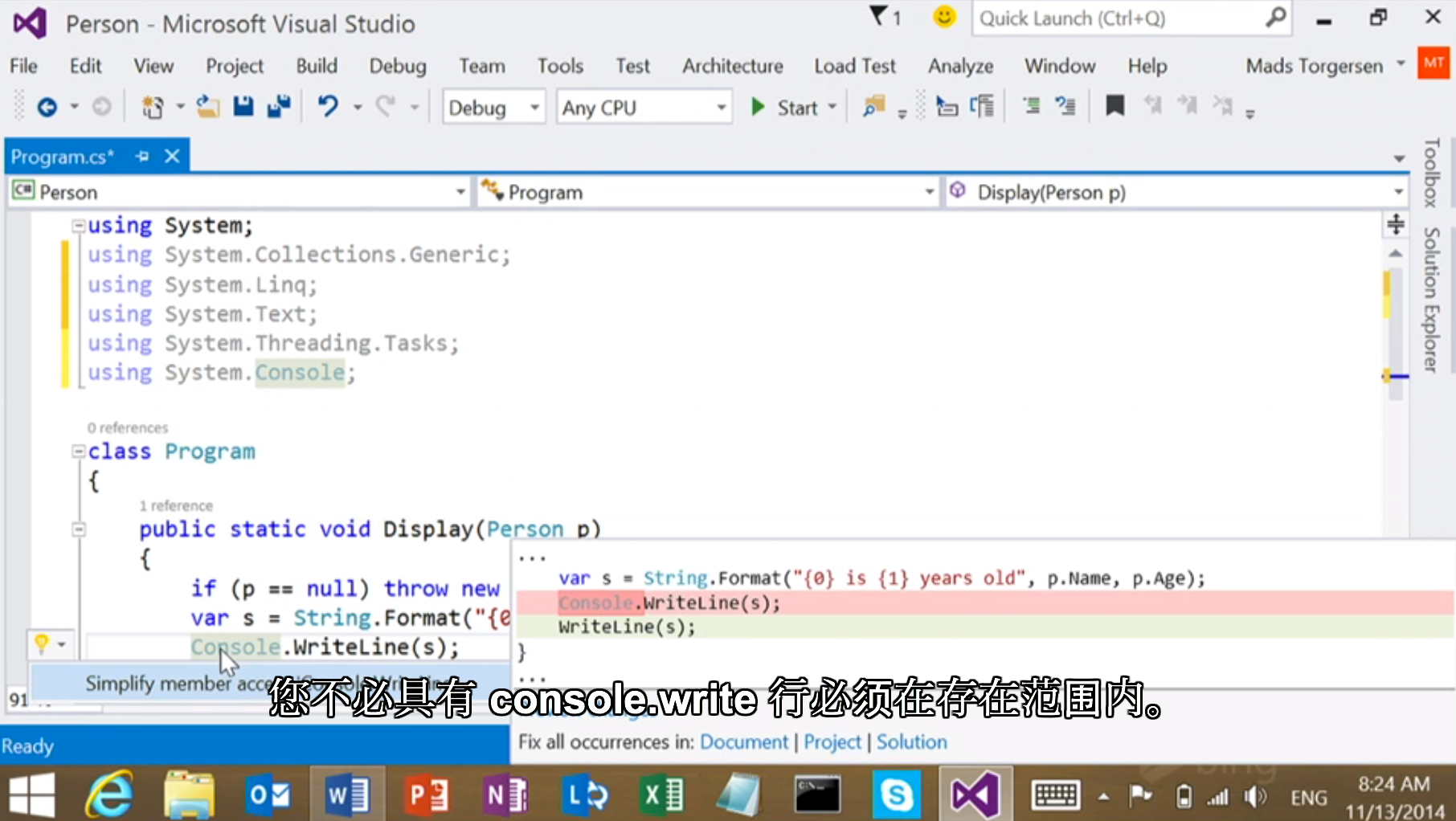Fix all occurrences in Project
The width and height of the screenshot is (1456, 821).
[832, 741]
